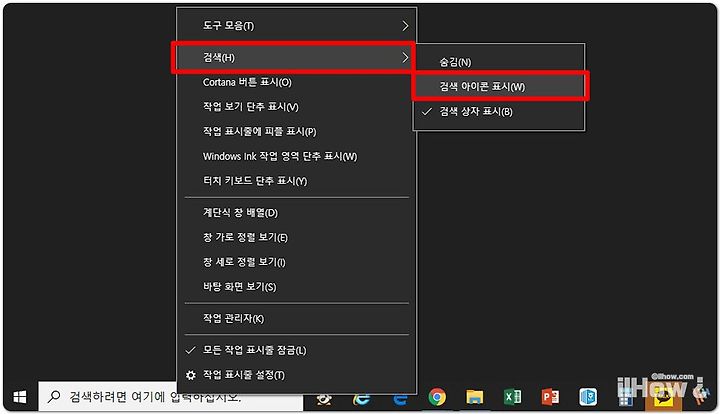Image resolution: width=720 pixels, height=414 pixels.
Task: Open 작업 표시줄 설정(T)
Action: 297,375
